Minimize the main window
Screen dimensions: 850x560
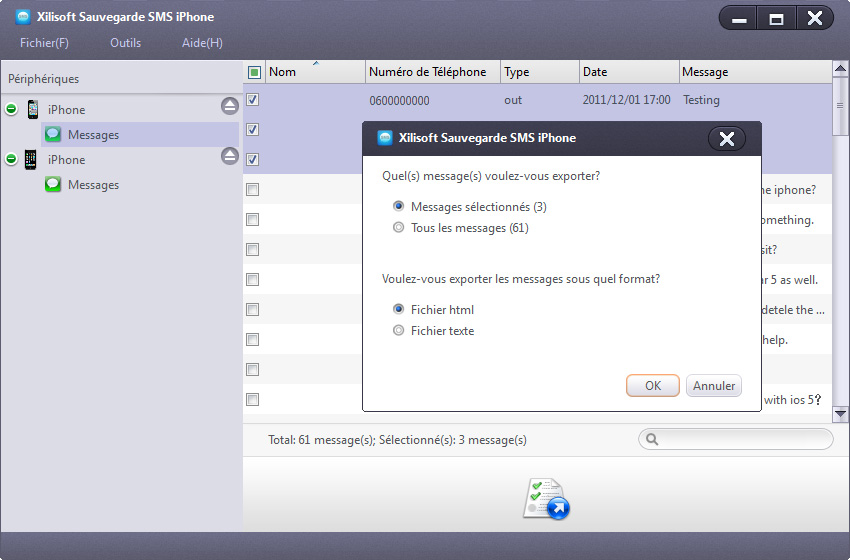point(738,19)
